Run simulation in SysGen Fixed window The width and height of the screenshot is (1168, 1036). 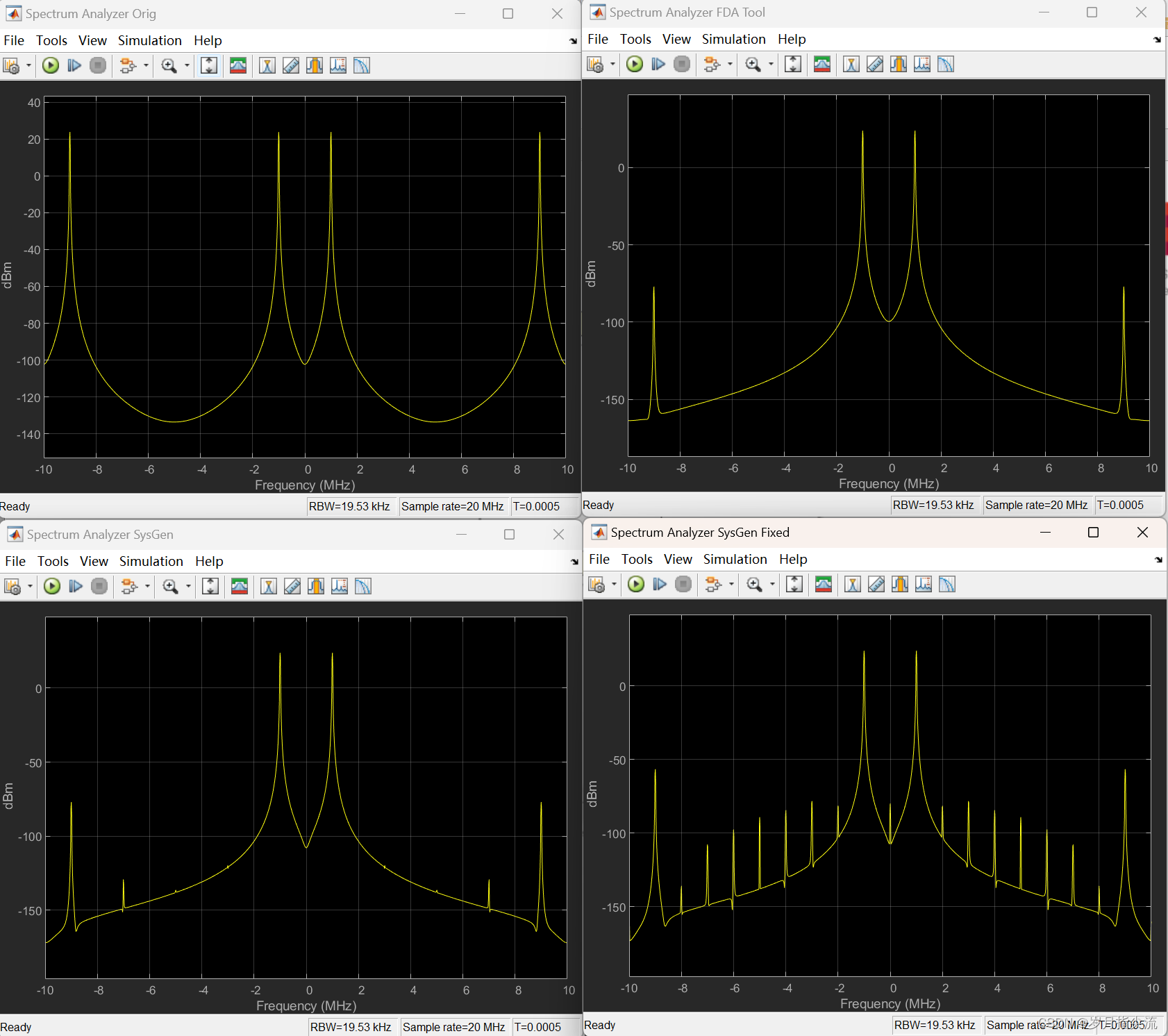[x=636, y=584]
